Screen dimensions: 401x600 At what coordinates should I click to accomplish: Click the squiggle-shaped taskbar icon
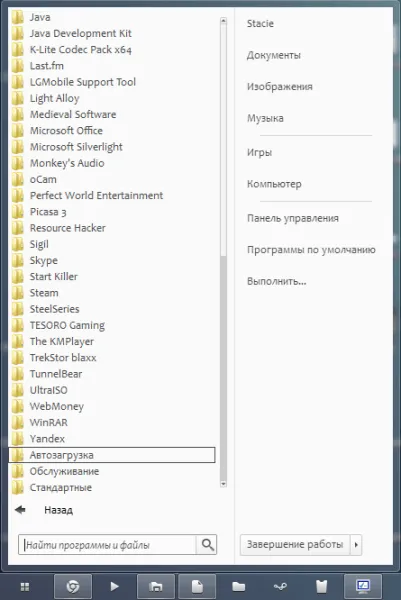(280, 587)
